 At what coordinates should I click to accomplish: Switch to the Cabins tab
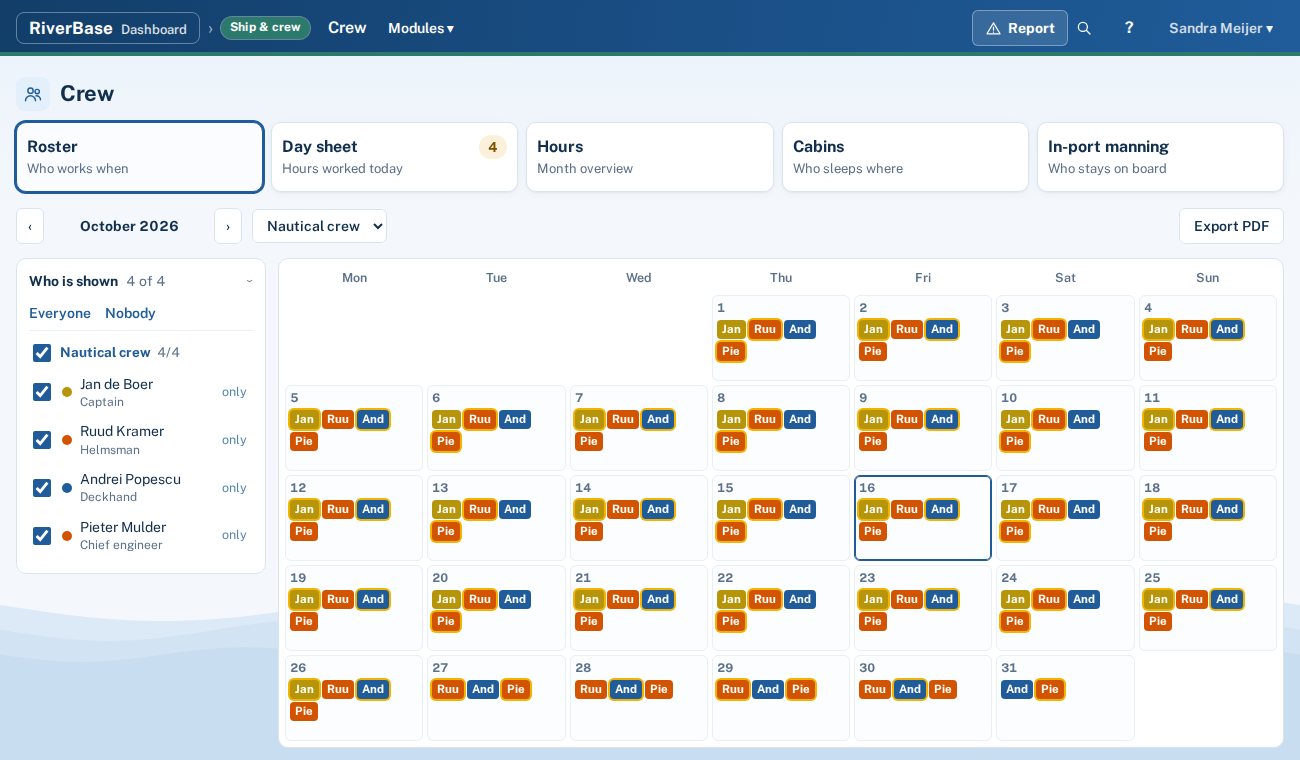tap(905, 157)
